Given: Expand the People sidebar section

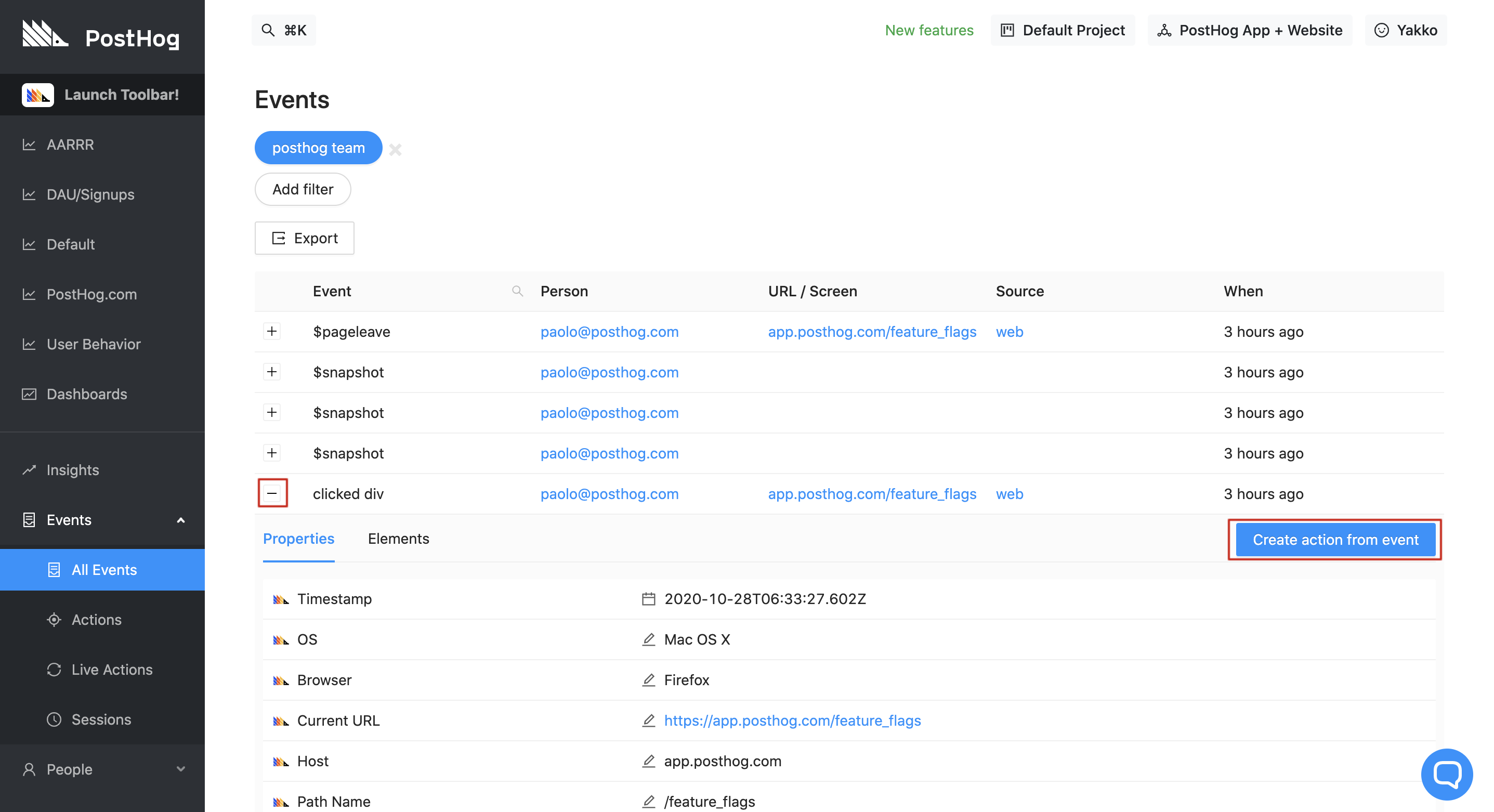Looking at the screenshot, I should click(x=102, y=769).
